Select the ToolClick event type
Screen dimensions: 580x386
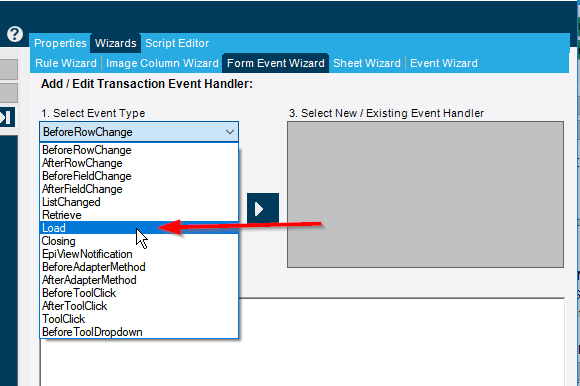(139, 319)
